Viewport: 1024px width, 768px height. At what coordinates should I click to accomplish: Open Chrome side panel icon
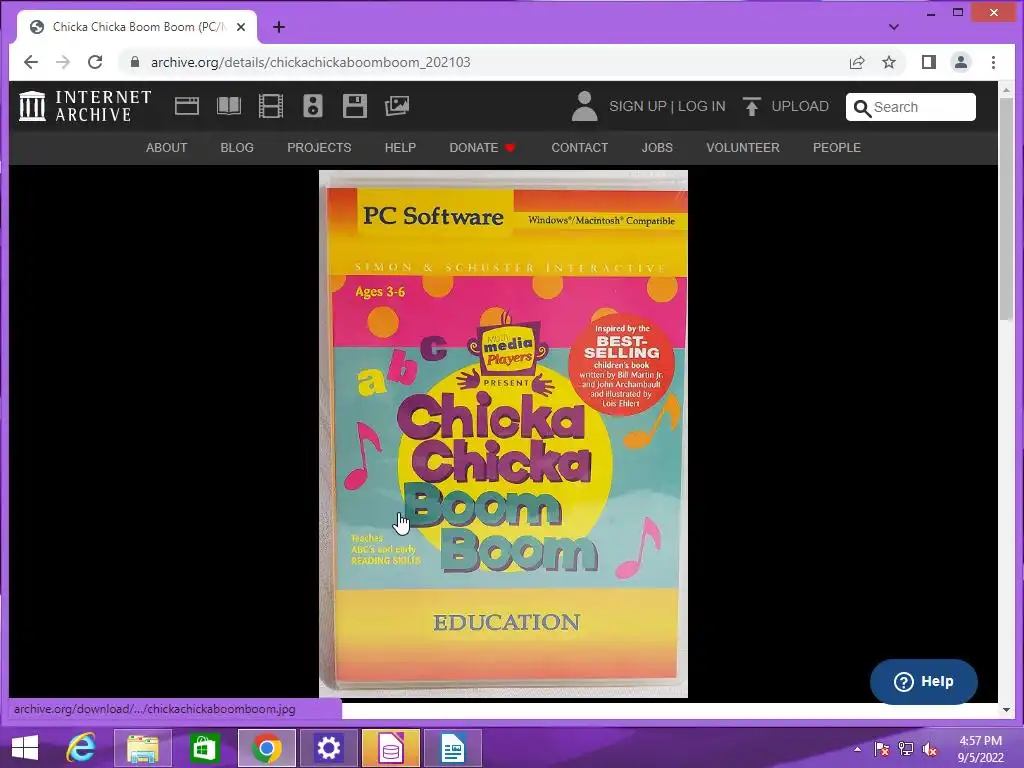[x=929, y=62]
